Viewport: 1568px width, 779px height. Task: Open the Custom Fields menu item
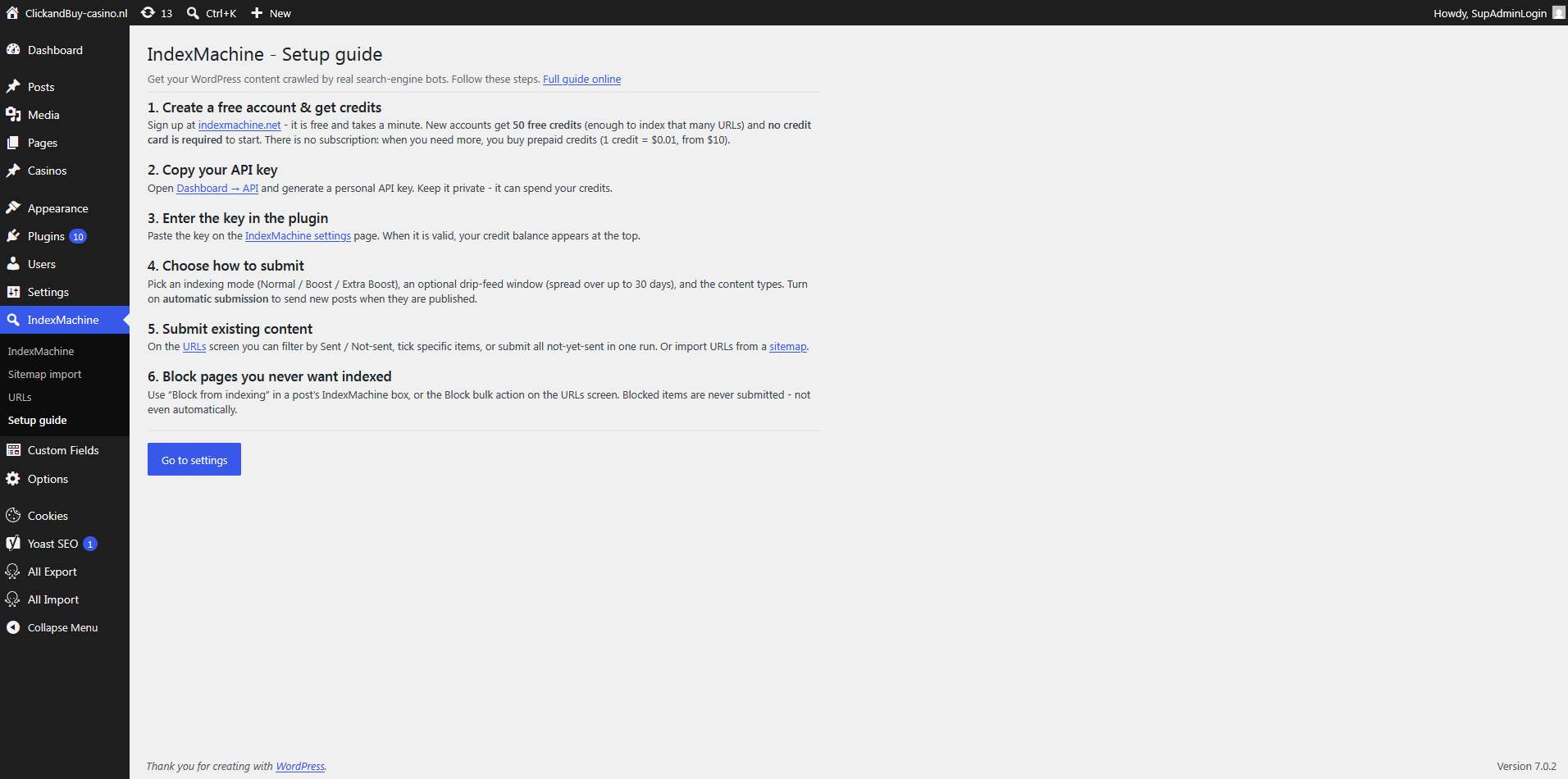[x=63, y=450]
